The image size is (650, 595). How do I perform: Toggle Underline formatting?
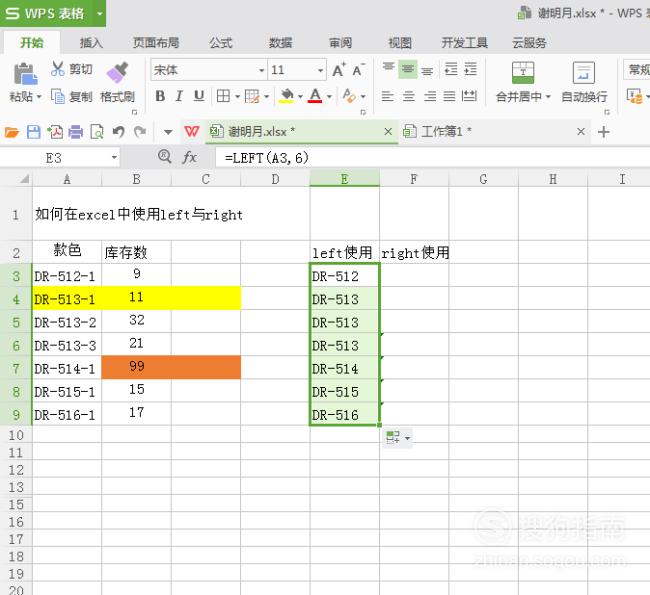click(x=199, y=97)
